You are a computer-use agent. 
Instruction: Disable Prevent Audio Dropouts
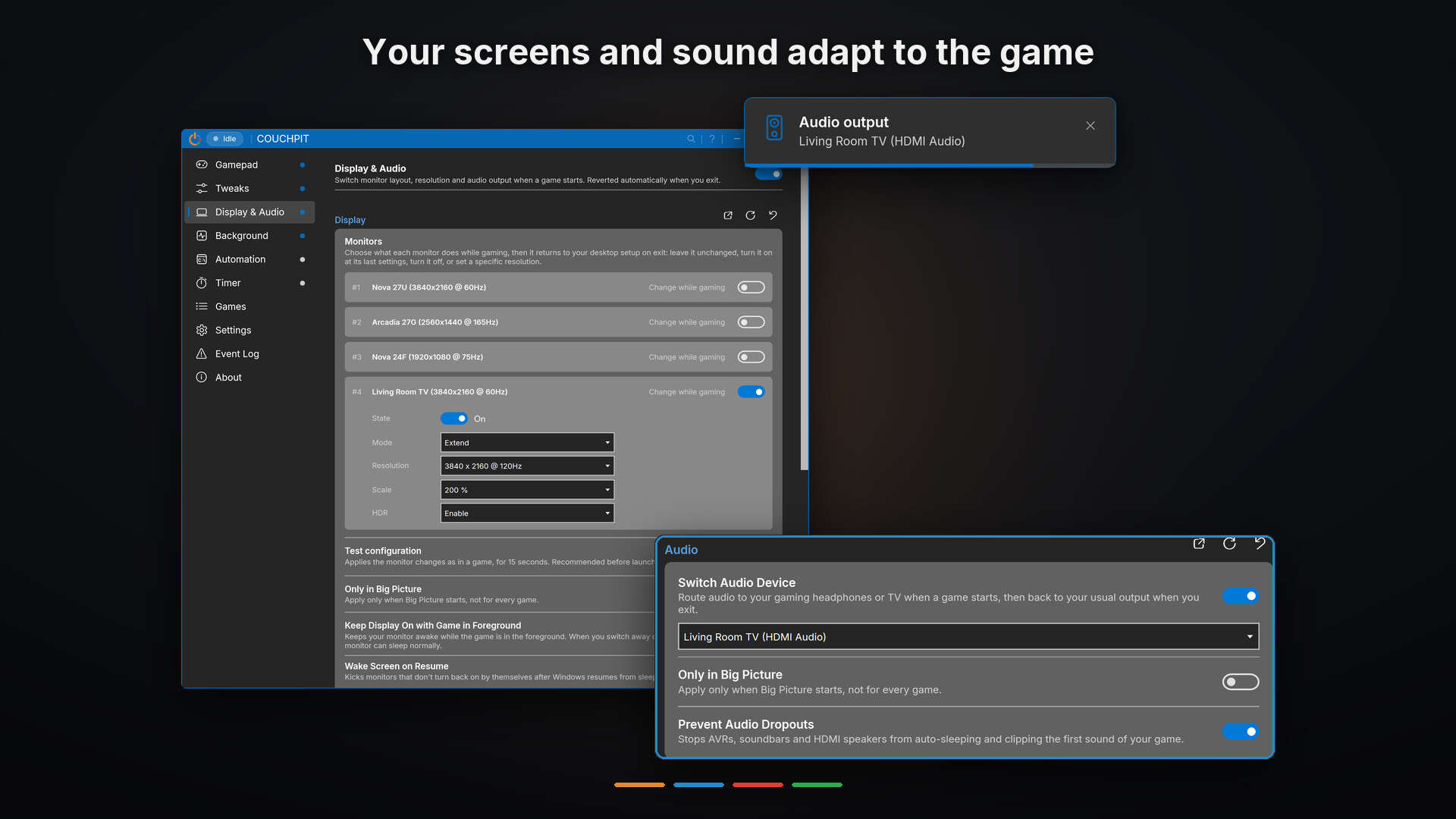1241,732
